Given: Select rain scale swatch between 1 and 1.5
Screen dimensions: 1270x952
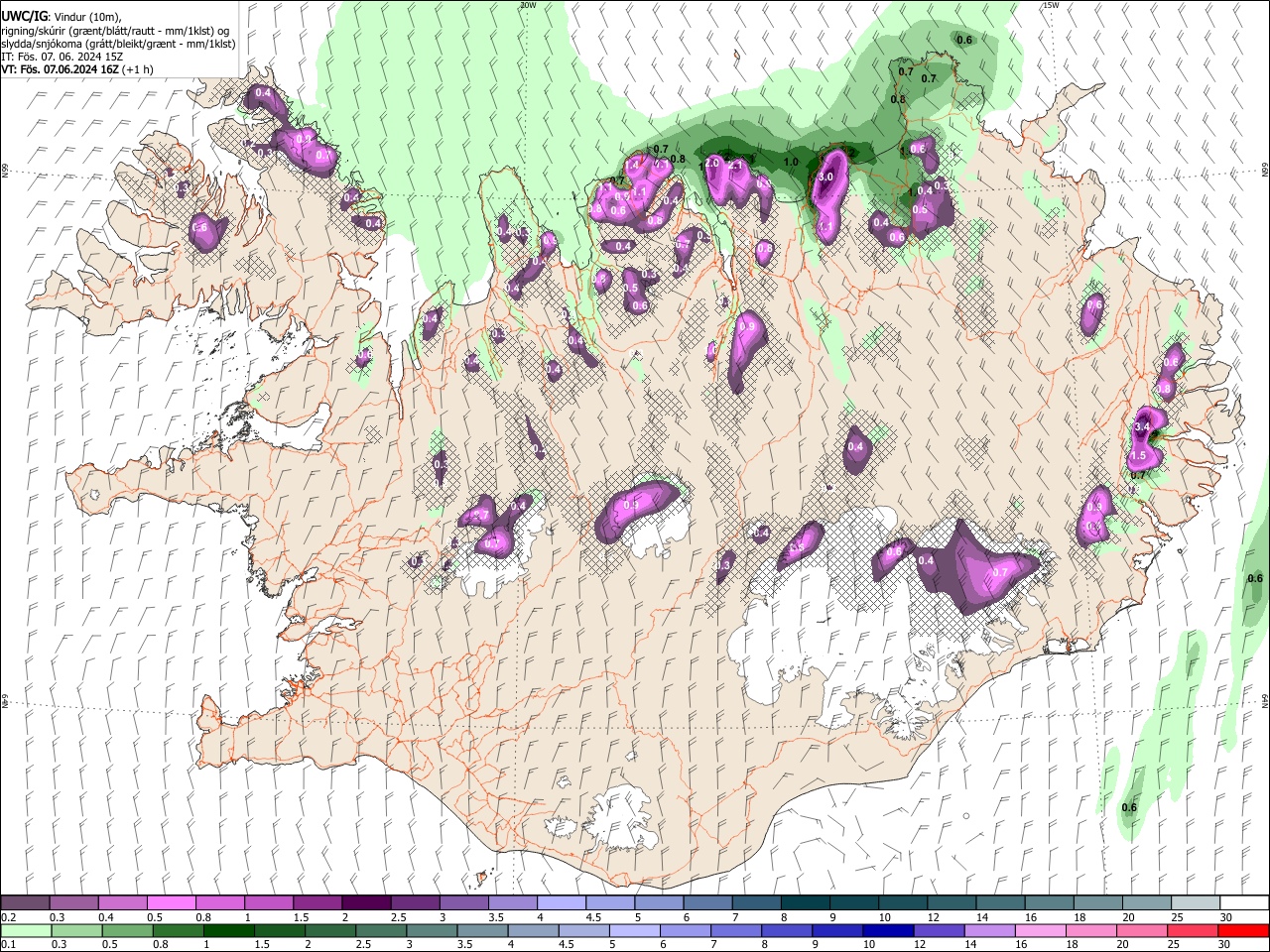Looking at the screenshot, I should click(228, 930).
